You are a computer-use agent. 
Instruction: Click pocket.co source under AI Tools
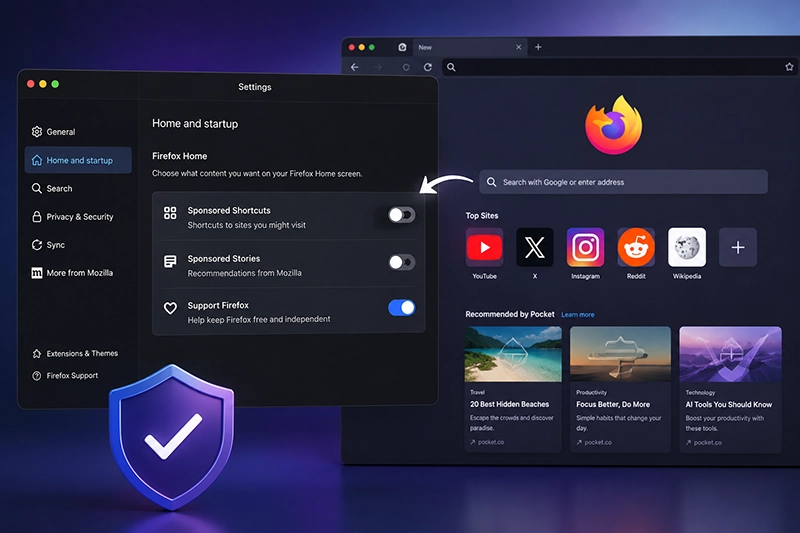(704, 443)
